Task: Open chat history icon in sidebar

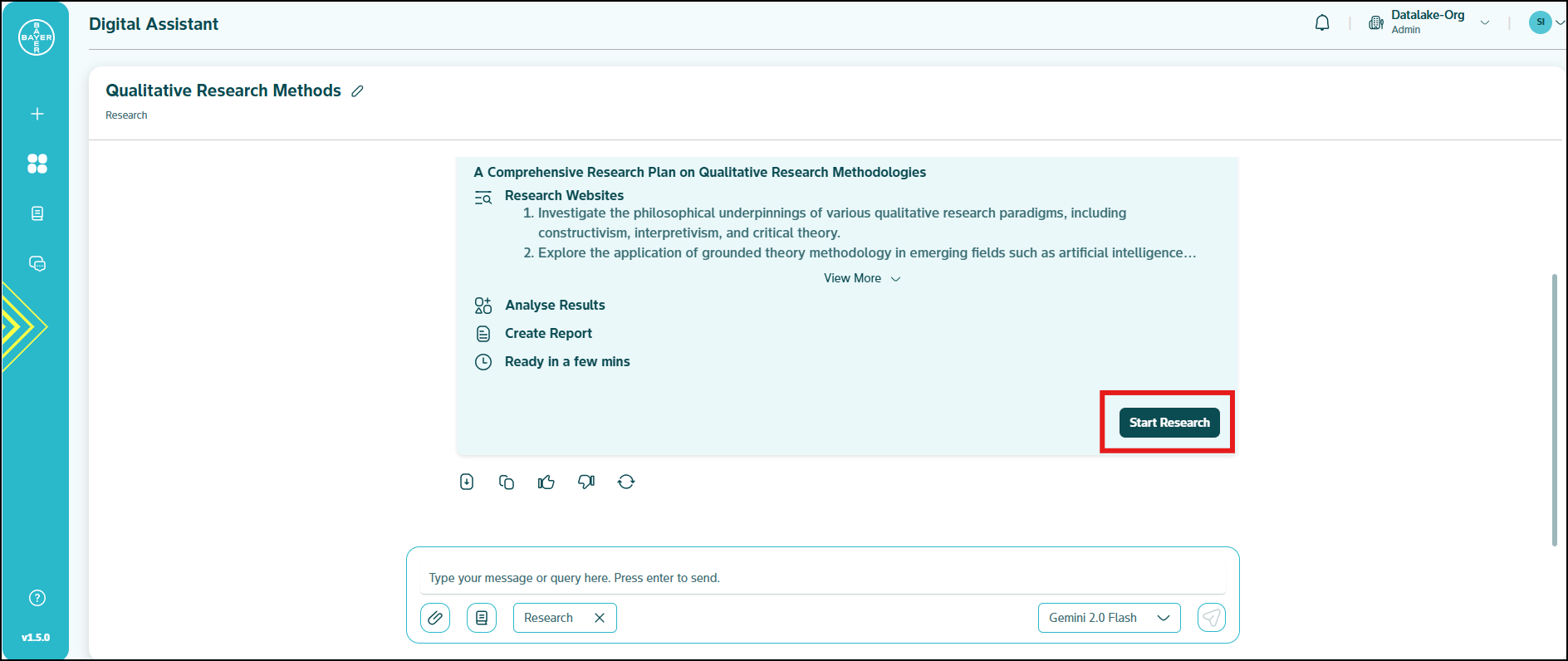Action: [37, 263]
